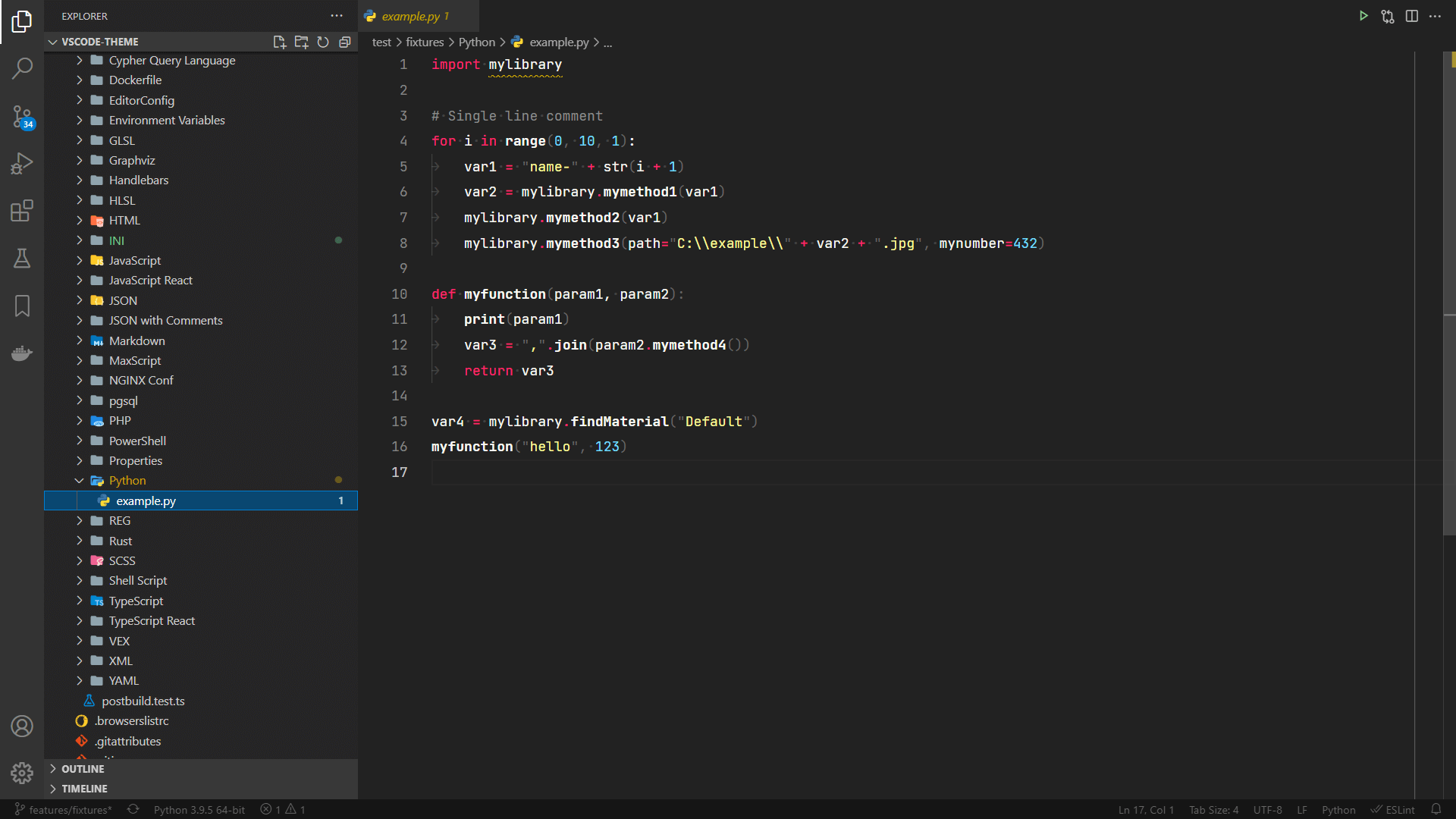Expand the OUTLINE section
Screen dimensions: 1456x819
point(83,769)
